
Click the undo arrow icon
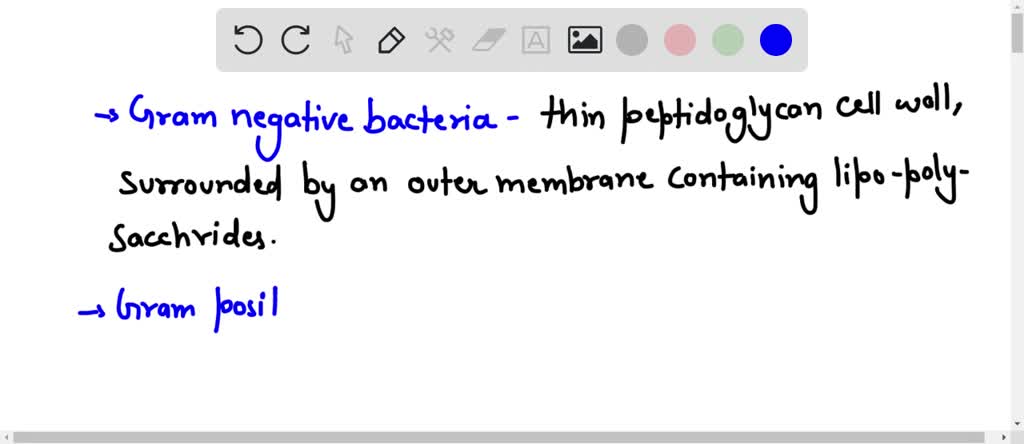point(248,40)
